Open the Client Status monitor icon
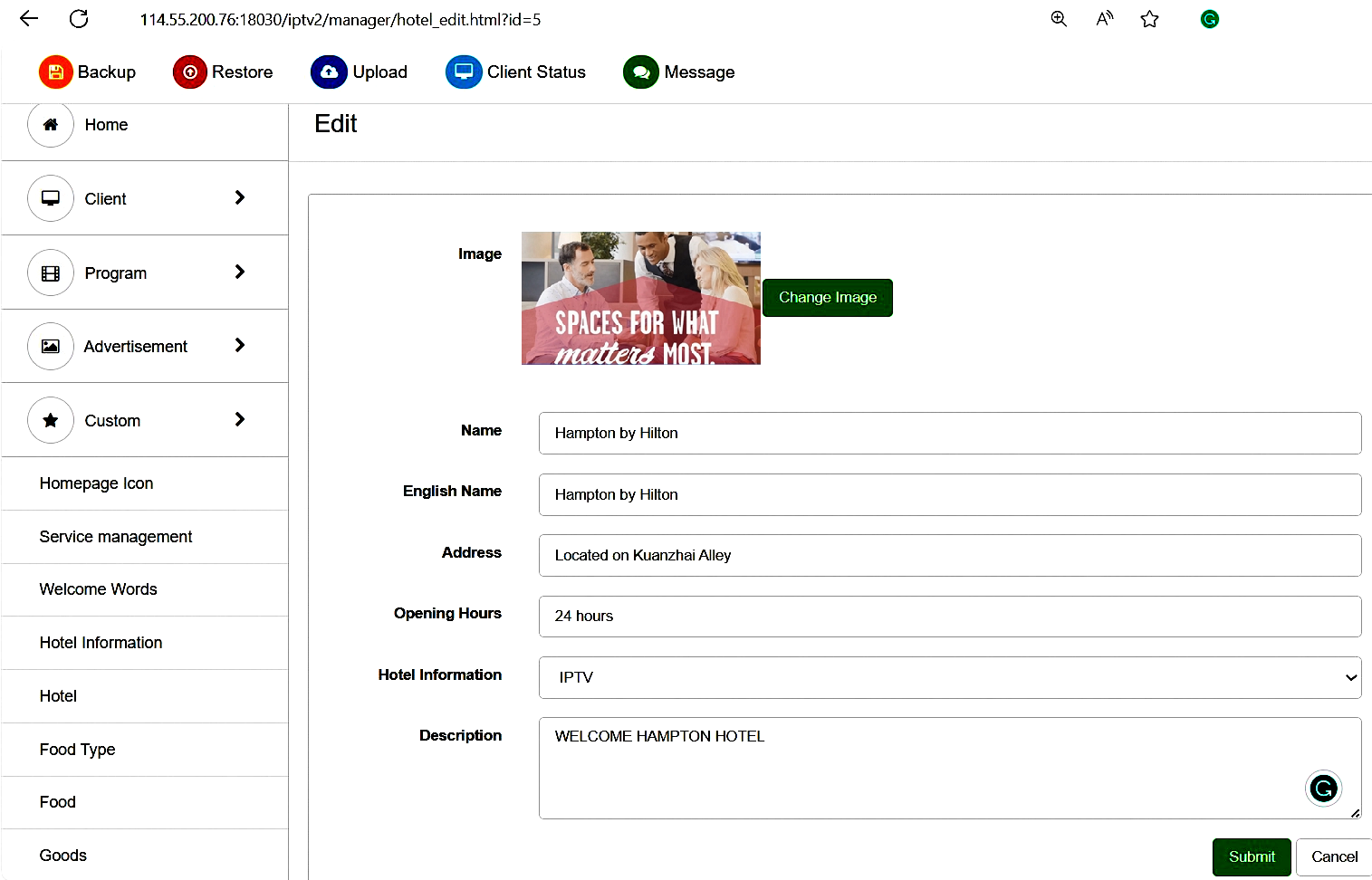This screenshot has width=1372, height=880. tap(464, 72)
